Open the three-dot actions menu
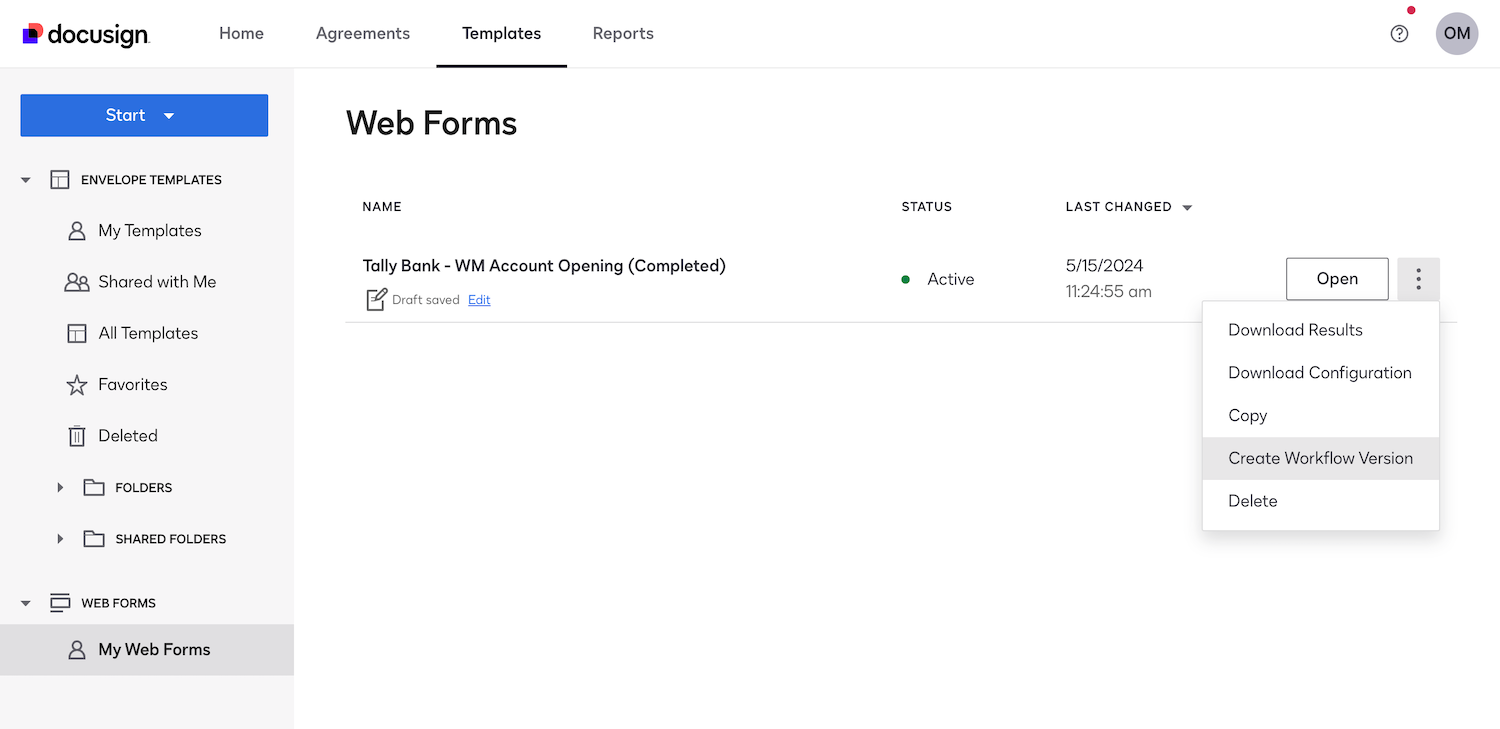This screenshot has width=1500, height=729. [x=1418, y=279]
